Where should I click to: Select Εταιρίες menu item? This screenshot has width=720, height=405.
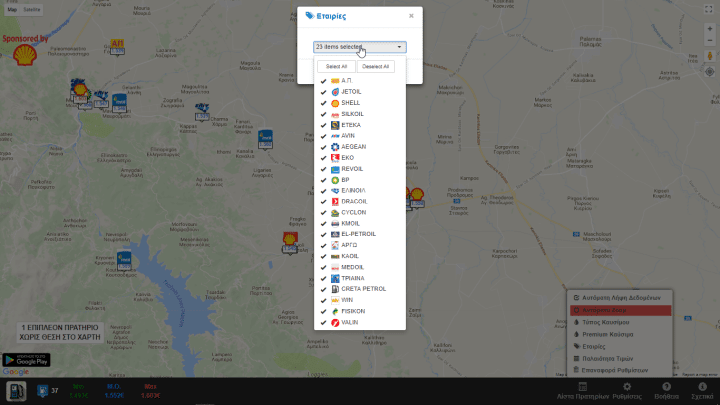coord(620,347)
